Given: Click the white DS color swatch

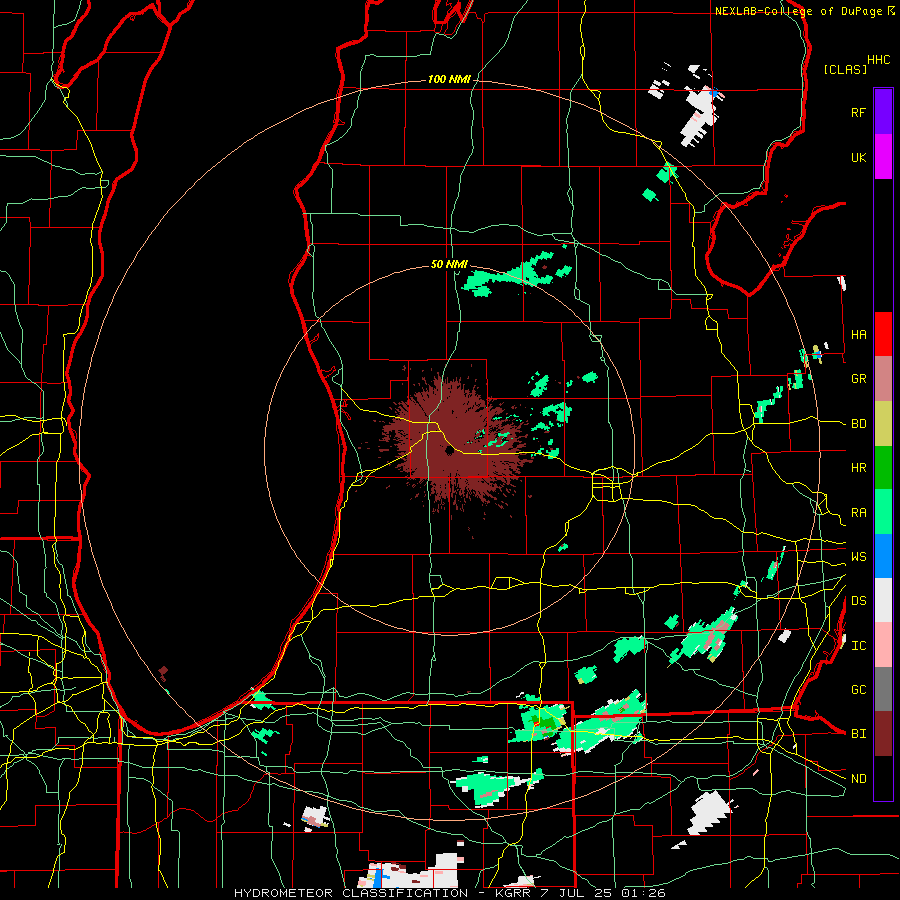Looking at the screenshot, I should pos(883,600).
